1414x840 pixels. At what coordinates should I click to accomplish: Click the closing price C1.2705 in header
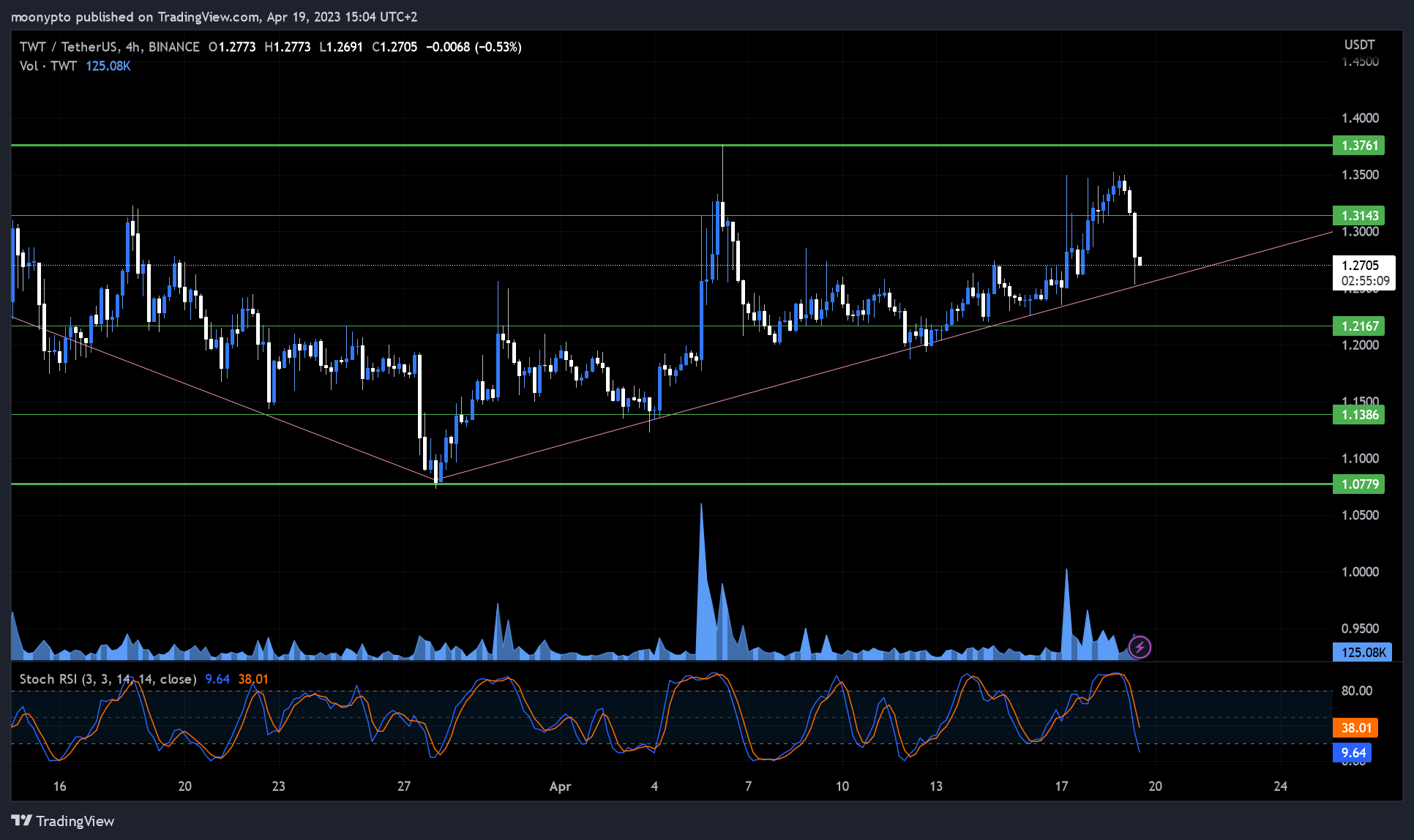(394, 47)
